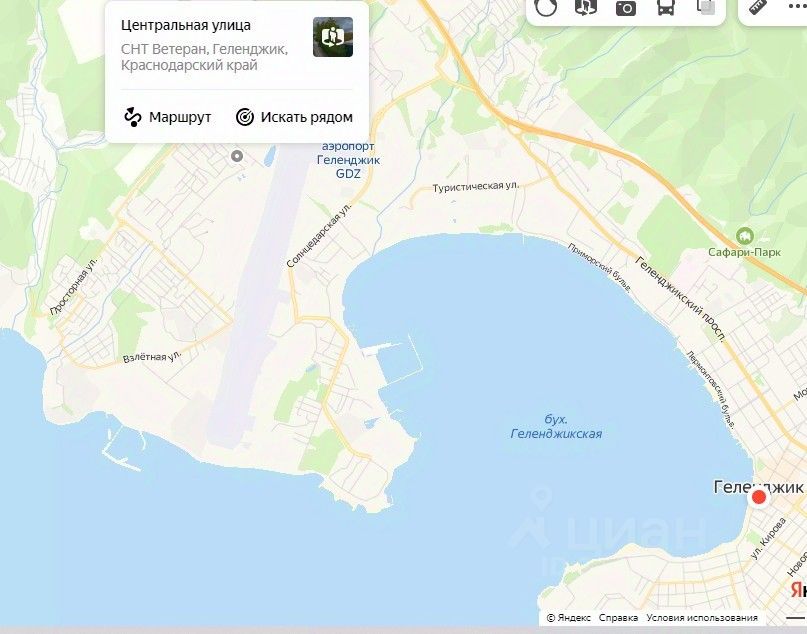This screenshot has width=807, height=634.
Task: Select the gray pin near the airport
Action: click(x=237, y=156)
